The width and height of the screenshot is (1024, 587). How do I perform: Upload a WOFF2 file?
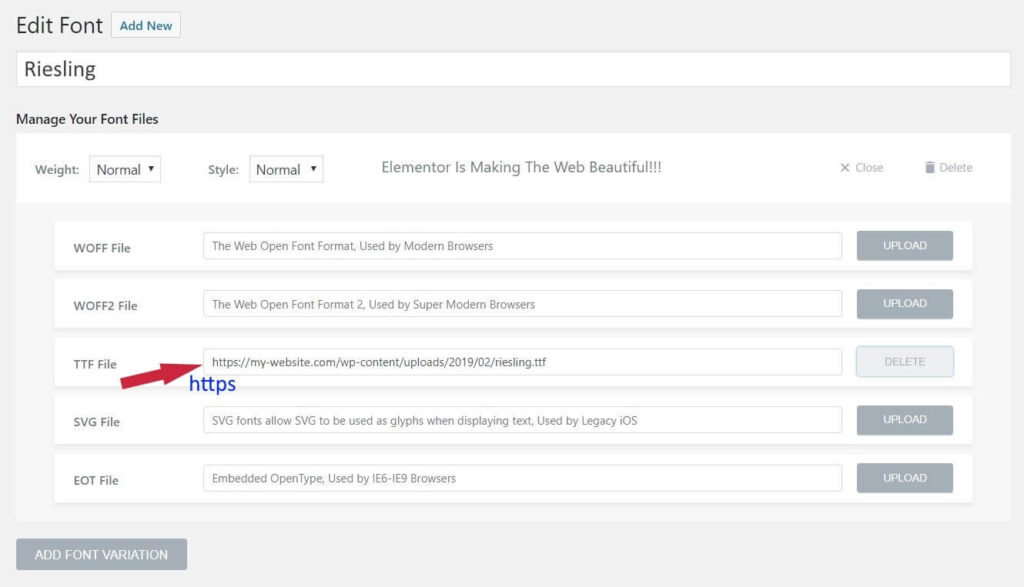(904, 304)
